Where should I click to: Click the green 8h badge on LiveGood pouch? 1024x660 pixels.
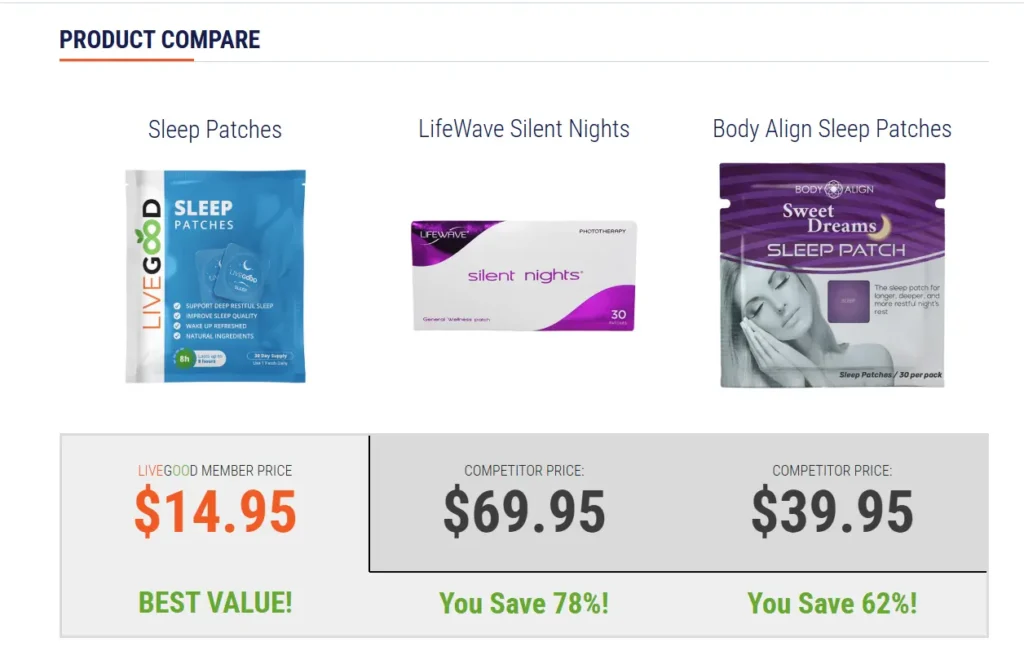(183, 357)
